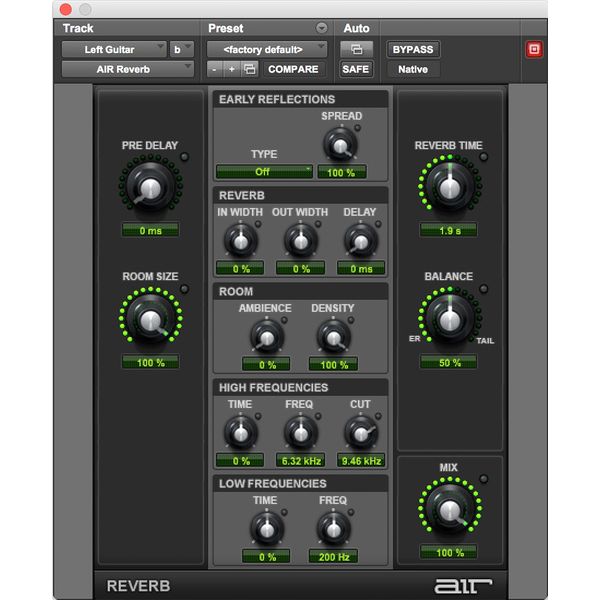This screenshot has height=600, width=600.
Task: Click the BYPASS button
Action: tap(413, 49)
